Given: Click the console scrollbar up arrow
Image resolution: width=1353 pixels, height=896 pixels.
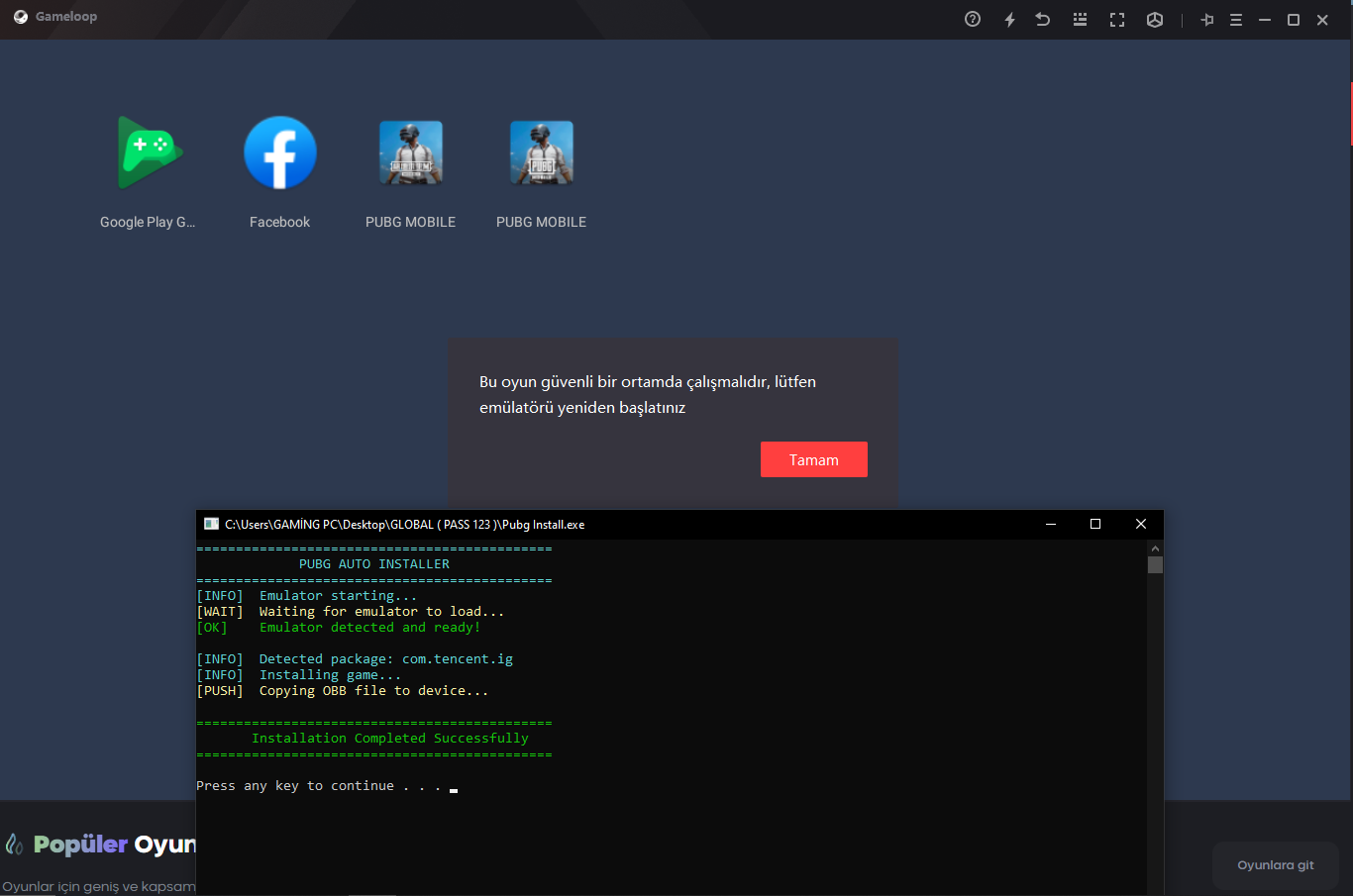Looking at the screenshot, I should [x=1155, y=548].
